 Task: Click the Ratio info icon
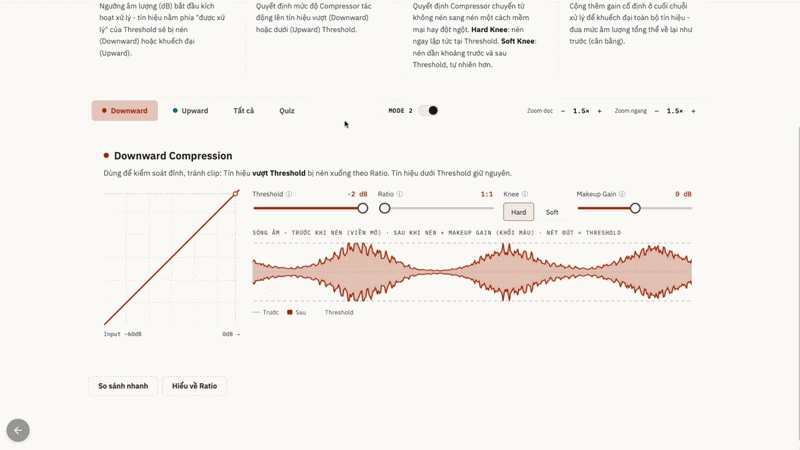[399, 194]
